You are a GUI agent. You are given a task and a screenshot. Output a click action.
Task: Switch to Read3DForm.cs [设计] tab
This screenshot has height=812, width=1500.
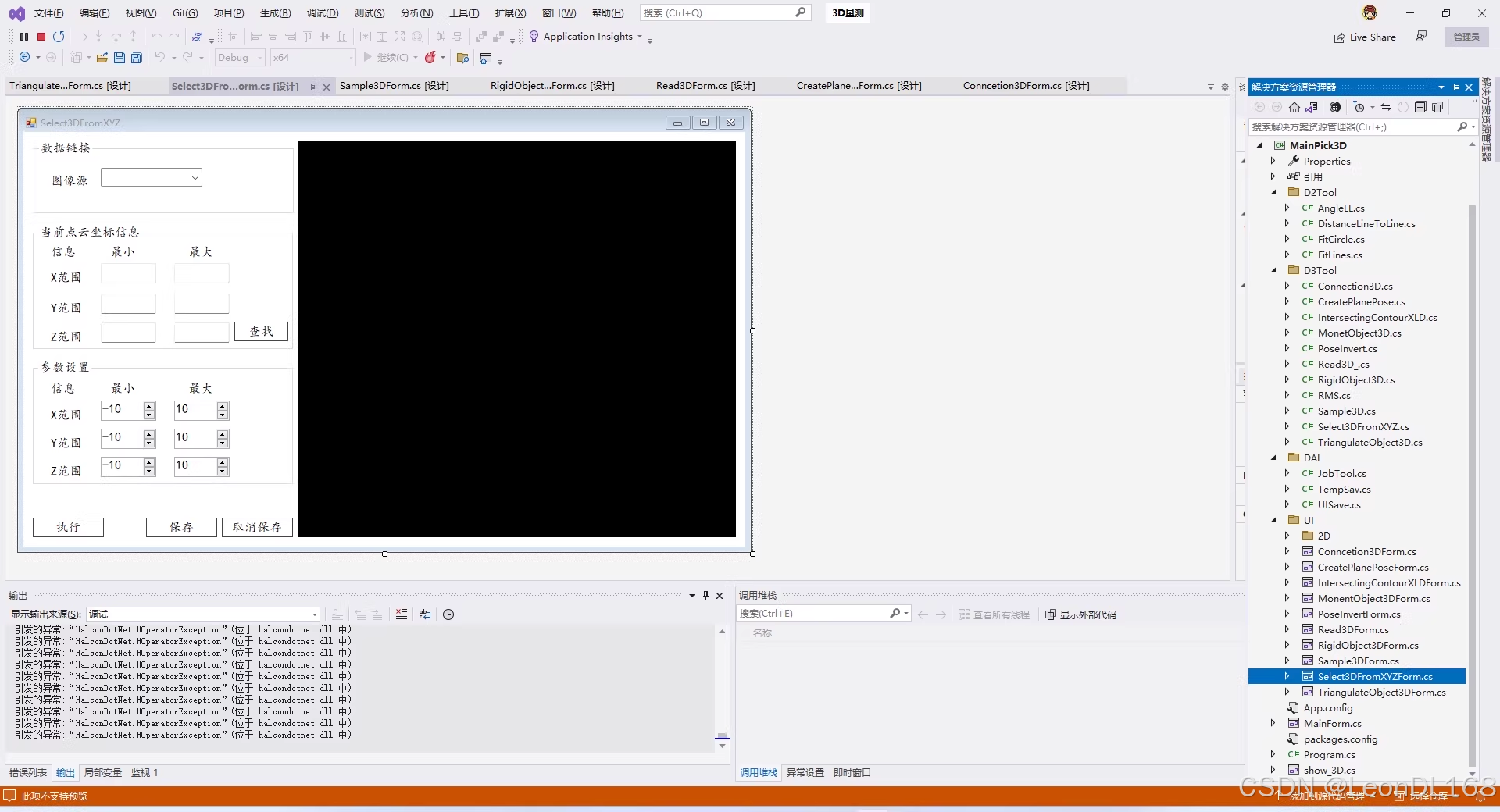pos(705,86)
